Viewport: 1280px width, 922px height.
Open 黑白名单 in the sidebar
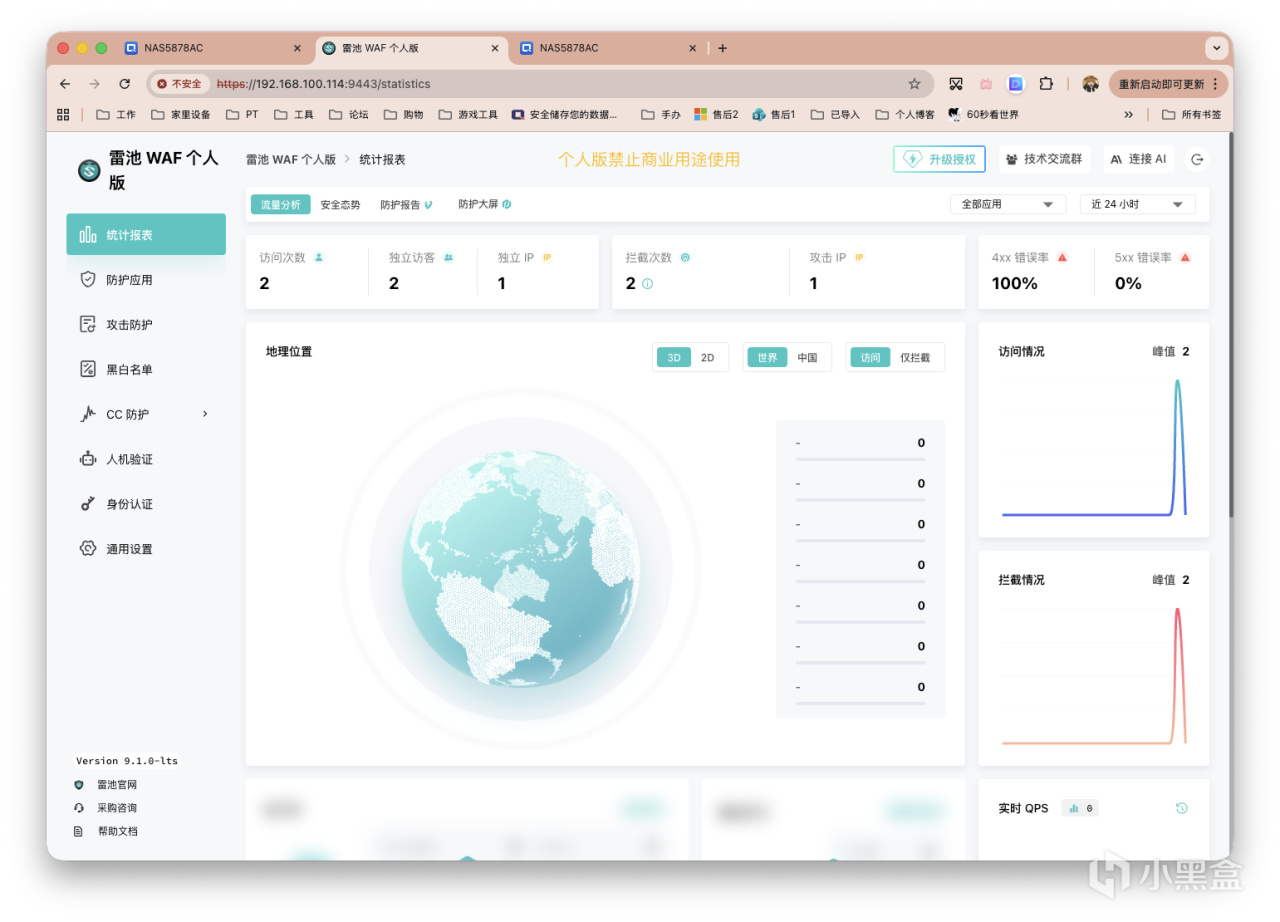pyautogui.click(x=146, y=370)
